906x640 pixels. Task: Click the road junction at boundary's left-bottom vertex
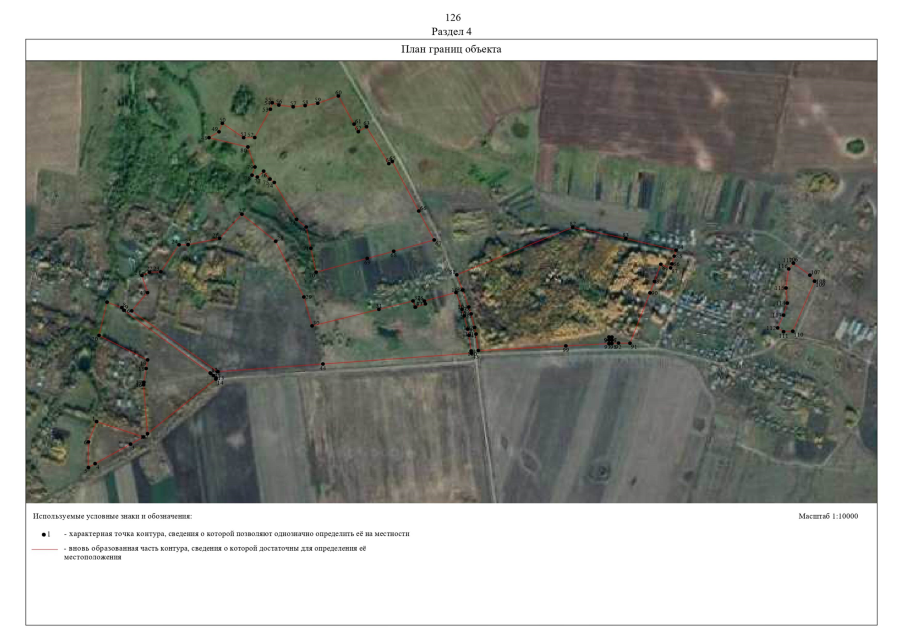click(218, 375)
